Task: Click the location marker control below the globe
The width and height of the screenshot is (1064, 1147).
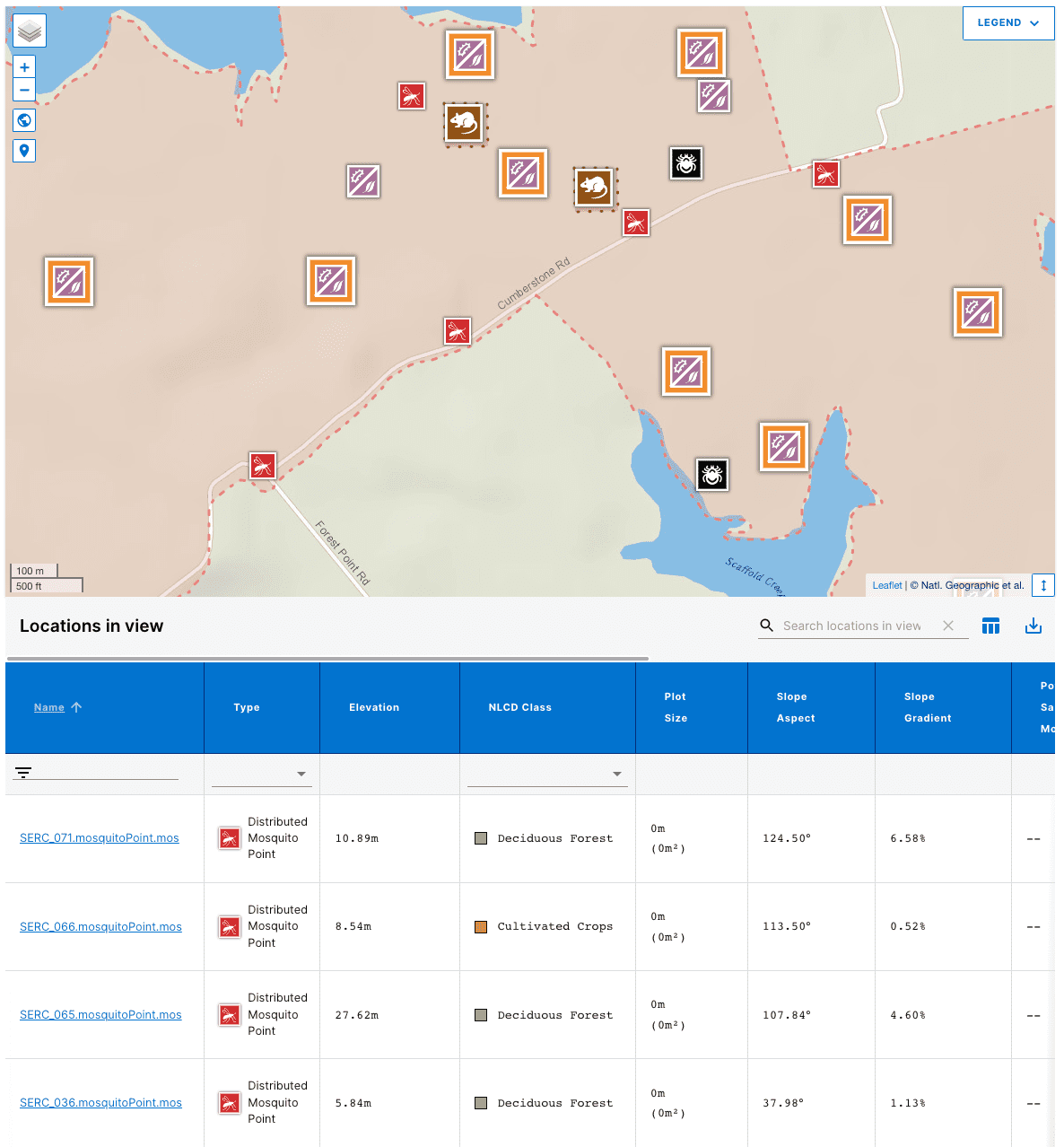Action: (x=23, y=150)
